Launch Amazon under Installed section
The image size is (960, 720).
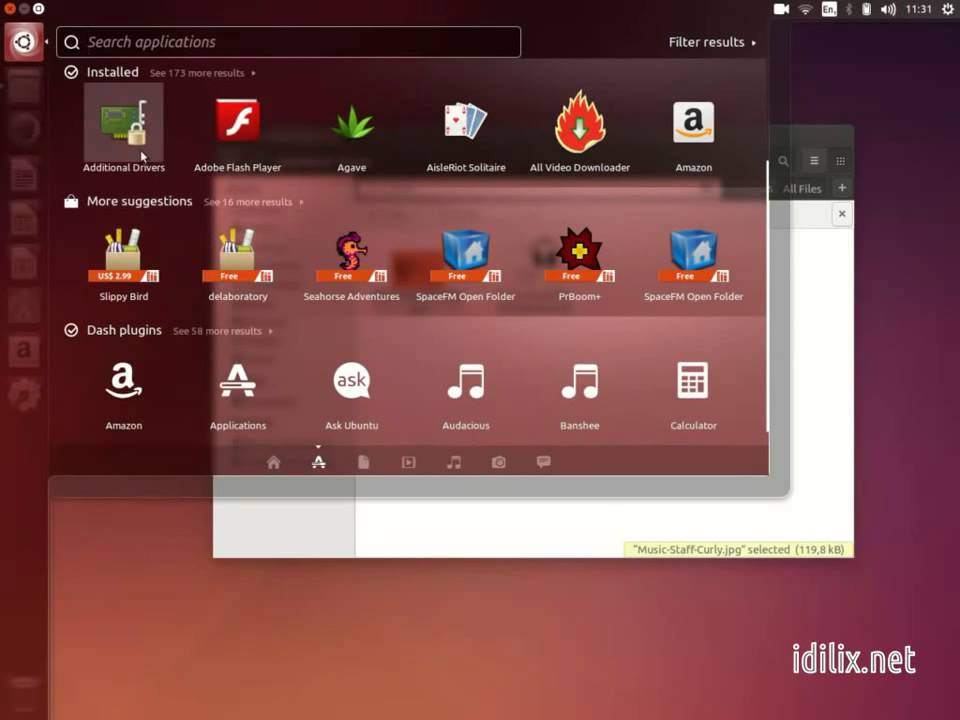(x=694, y=129)
